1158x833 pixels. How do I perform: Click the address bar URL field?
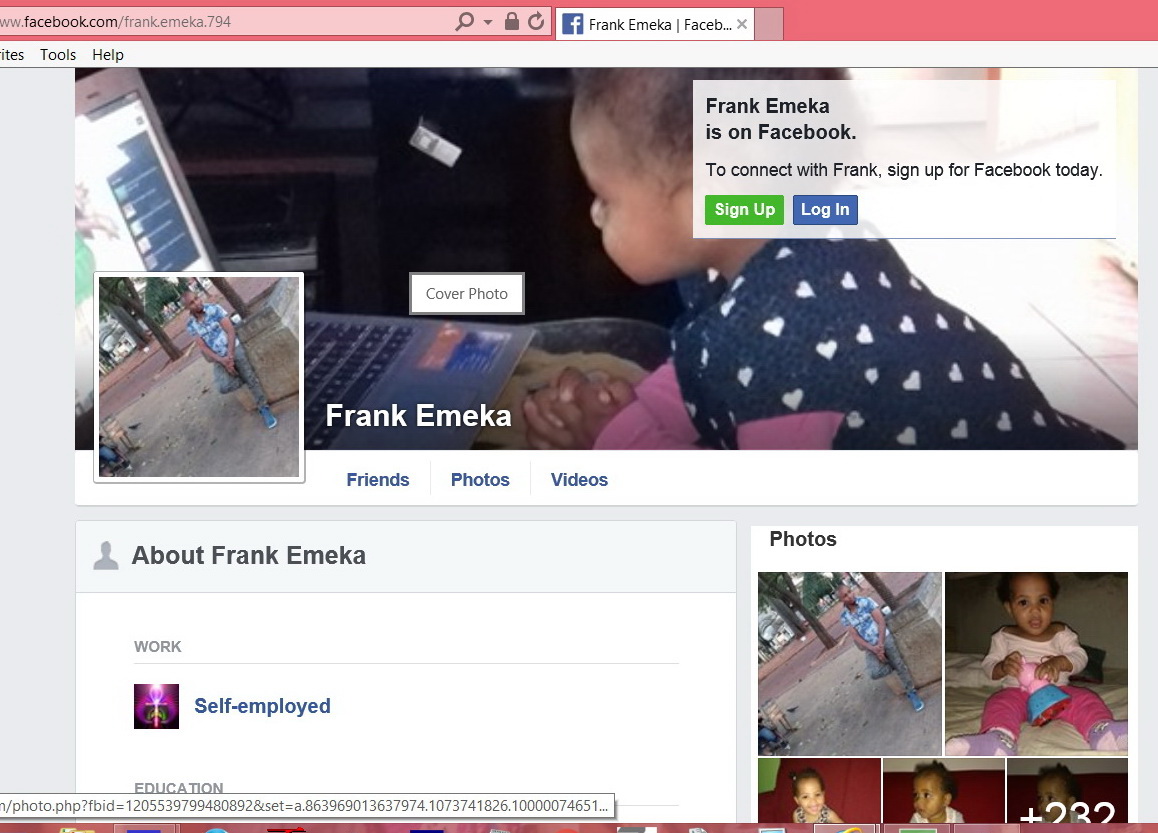point(220,22)
